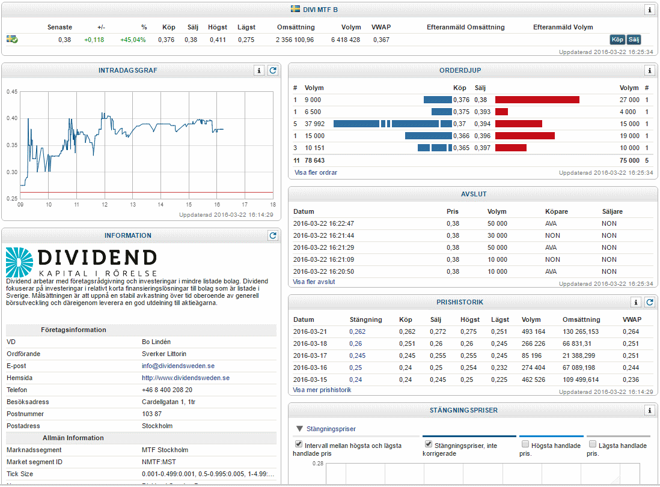Screen dimensions: 660x487
Task: Click the Stängningspriser expander label
Action: [x=331, y=428]
